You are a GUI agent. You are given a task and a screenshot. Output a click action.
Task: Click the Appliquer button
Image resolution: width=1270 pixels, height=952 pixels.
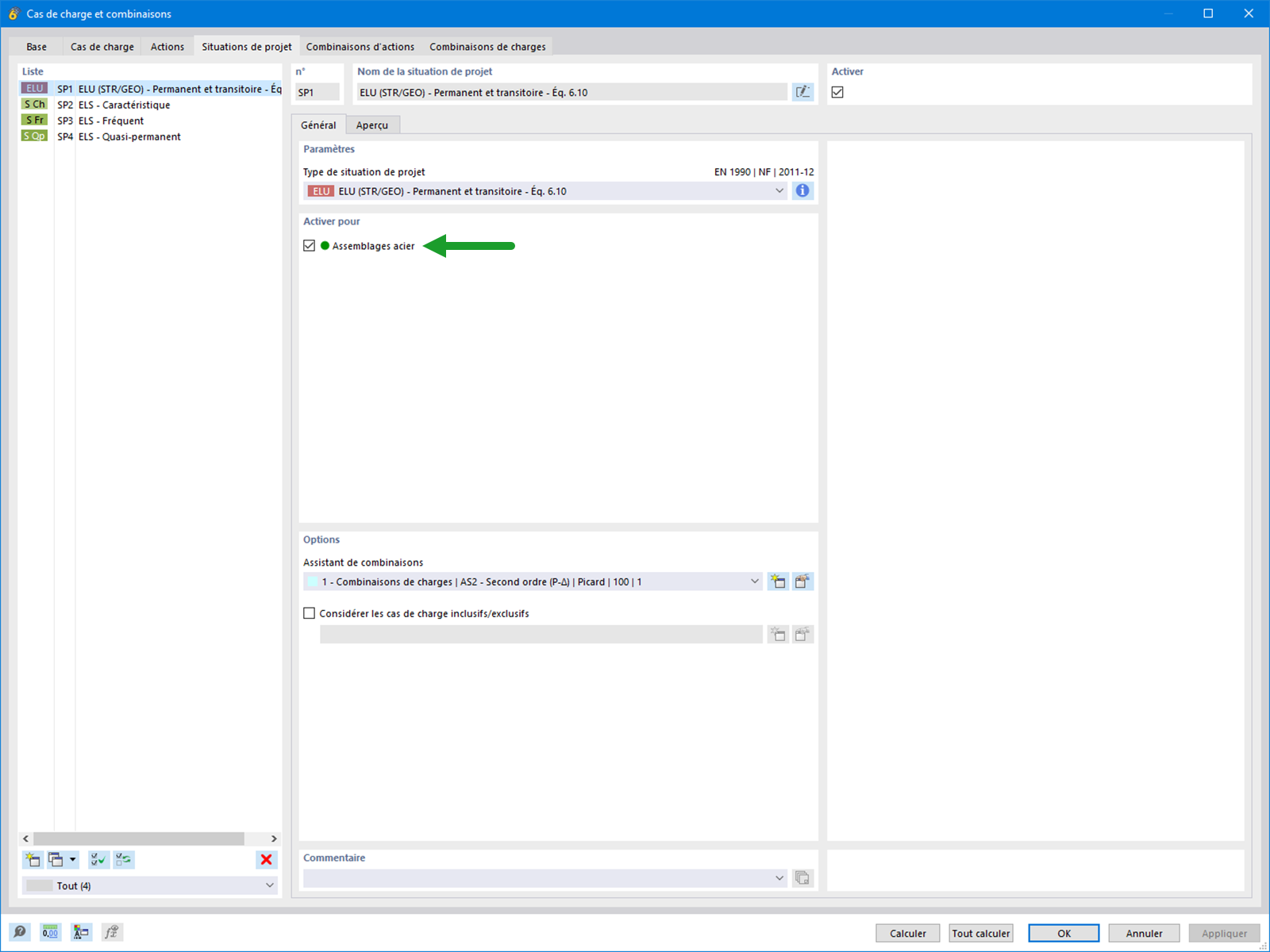(x=1224, y=933)
